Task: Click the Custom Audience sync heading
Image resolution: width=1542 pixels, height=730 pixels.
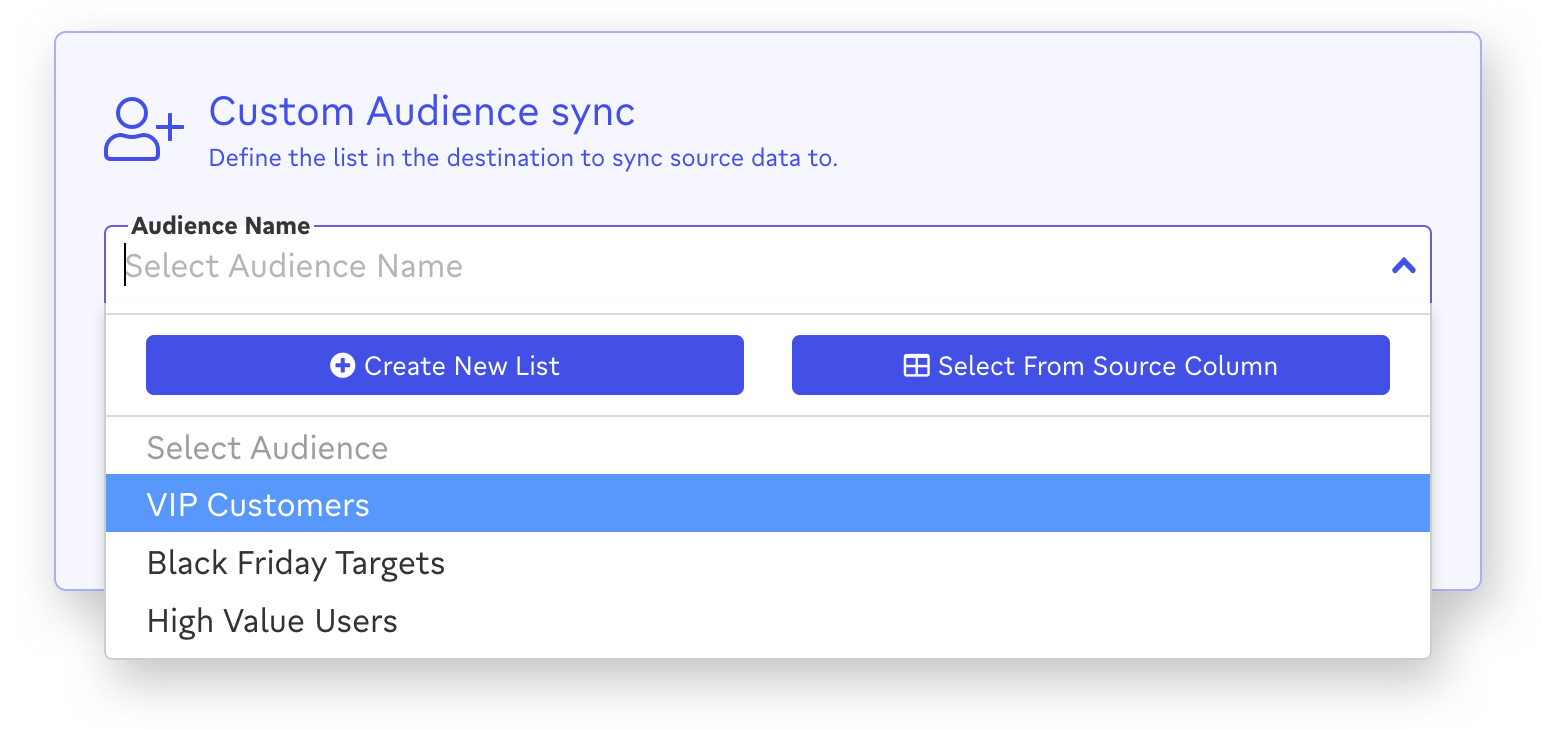Action: pos(421,111)
